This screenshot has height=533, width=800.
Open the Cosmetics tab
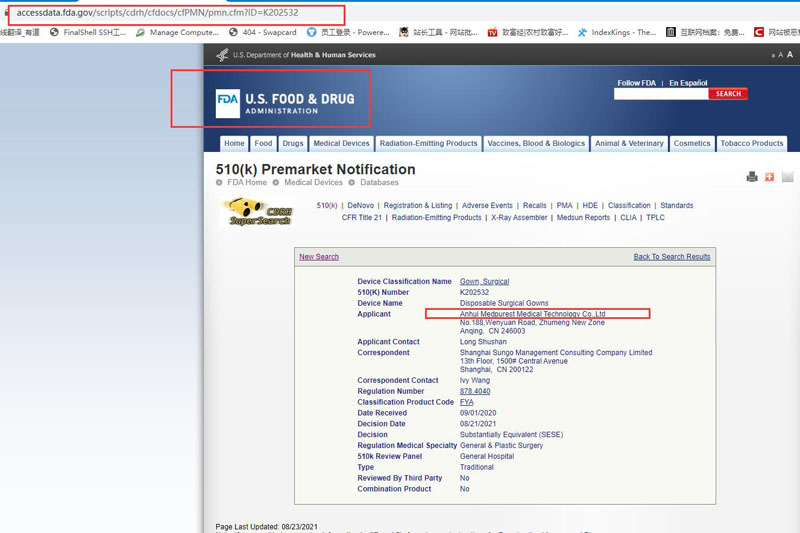pos(692,143)
